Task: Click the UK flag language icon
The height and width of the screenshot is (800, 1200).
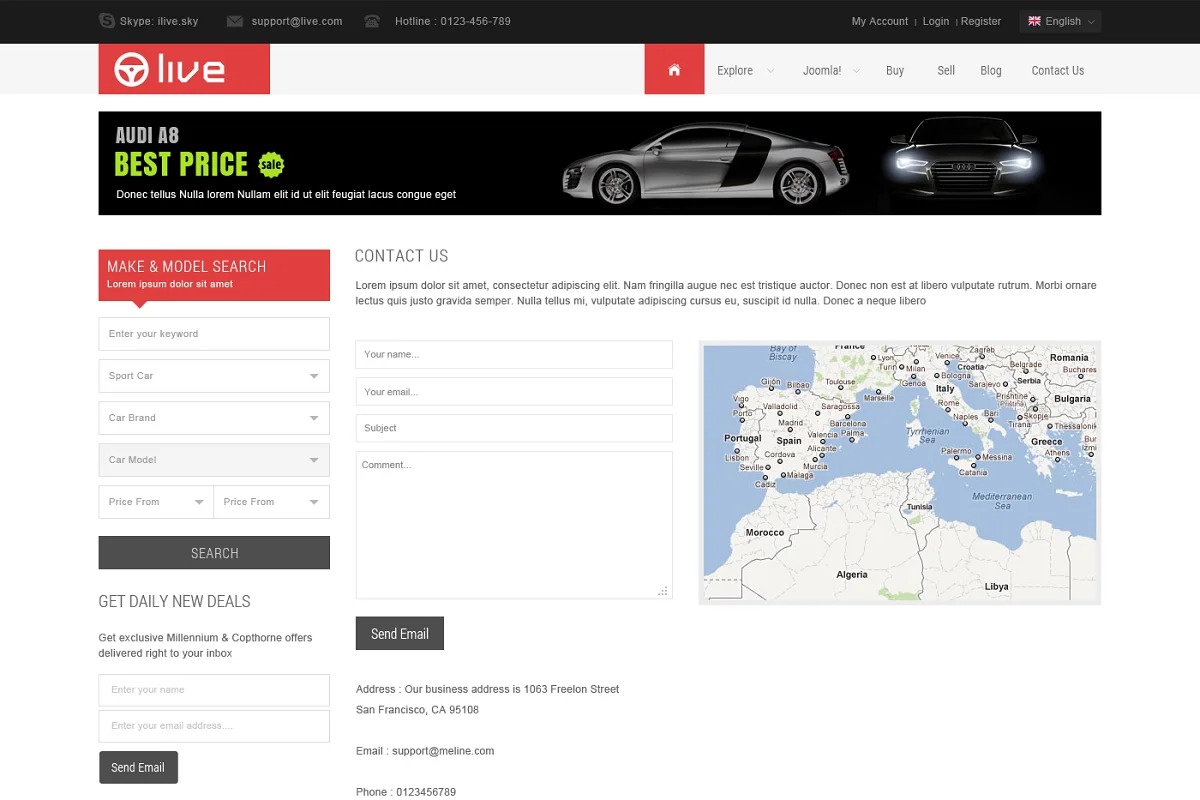Action: pyautogui.click(x=1034, y=21)
